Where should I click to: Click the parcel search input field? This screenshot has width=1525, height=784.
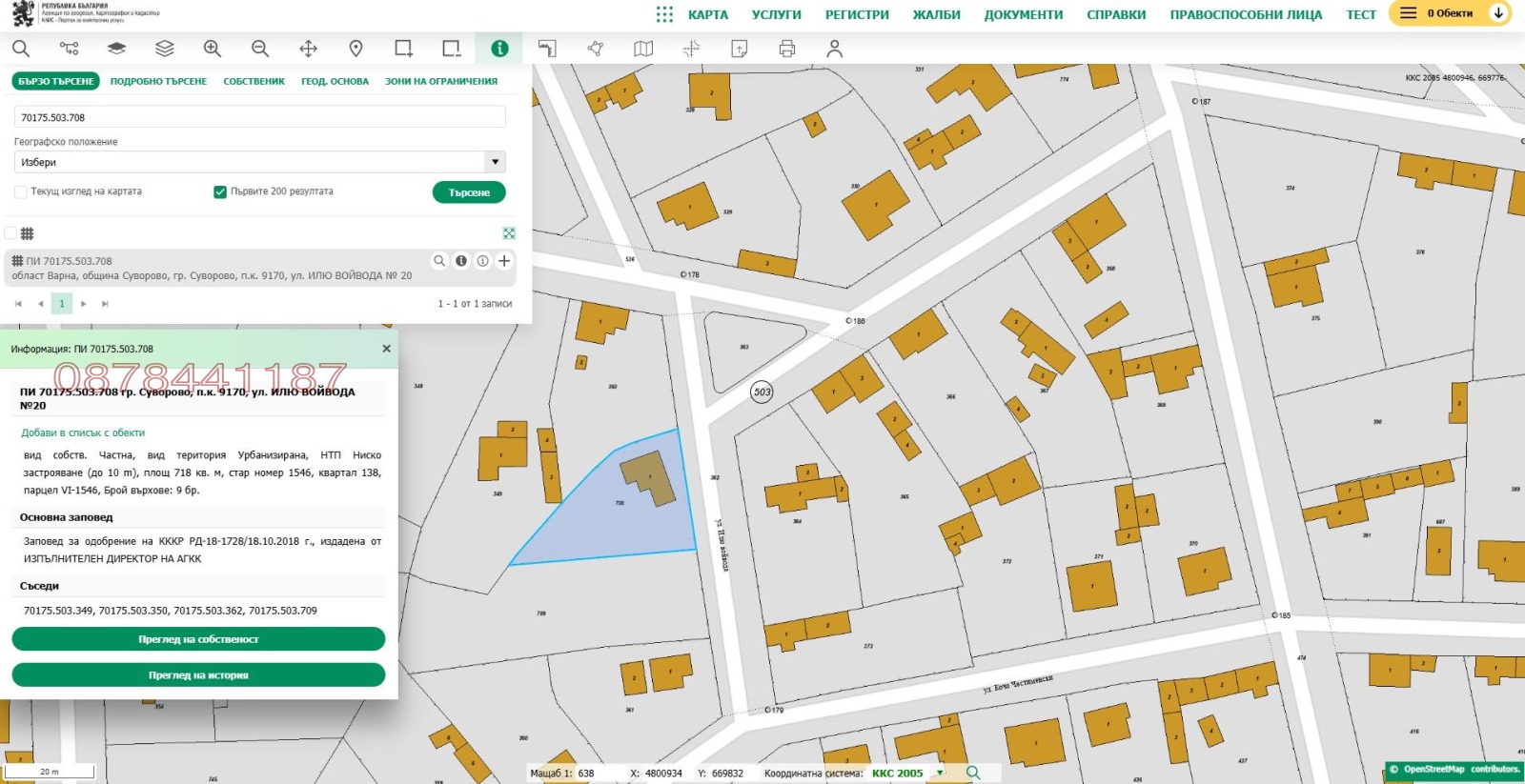coord(259,117)
